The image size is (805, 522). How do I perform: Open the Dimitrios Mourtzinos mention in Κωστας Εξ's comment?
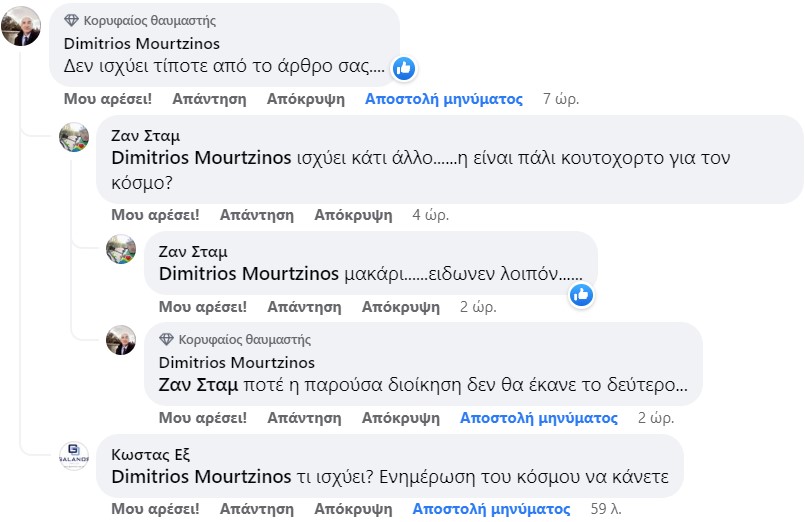[201, 477]
